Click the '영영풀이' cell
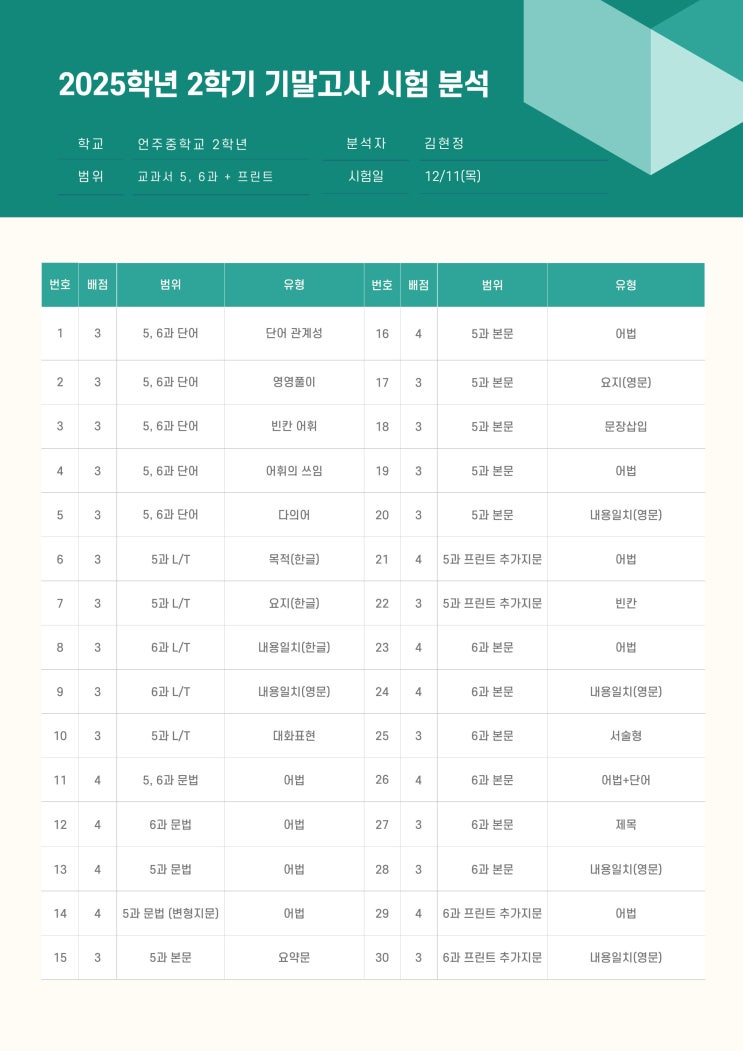The height and width of the screenshot is (1051, 743). [x=294, y=382]
